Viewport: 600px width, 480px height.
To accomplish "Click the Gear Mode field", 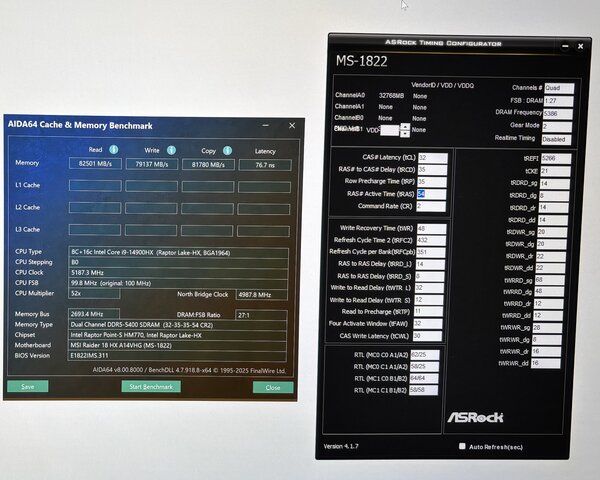I will [x=557, y=126].
